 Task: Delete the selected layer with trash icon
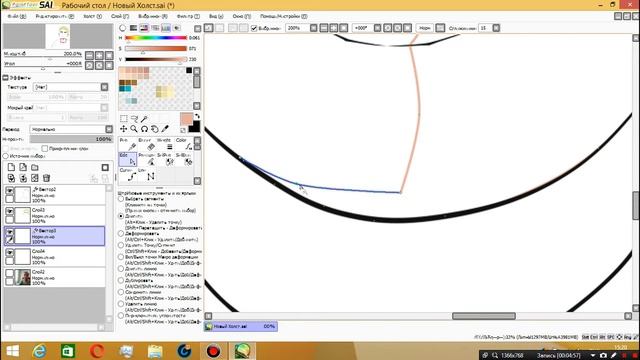click(46, 178)
